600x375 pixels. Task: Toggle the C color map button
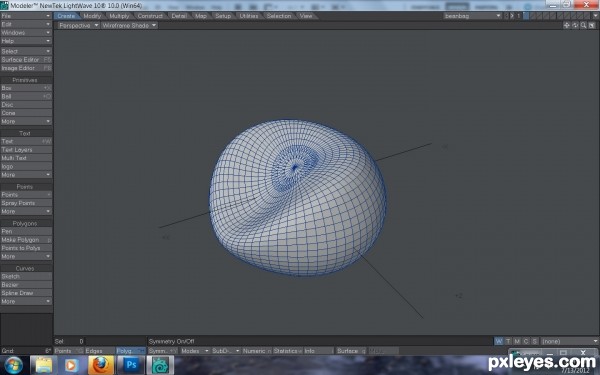tap(526, 341)
